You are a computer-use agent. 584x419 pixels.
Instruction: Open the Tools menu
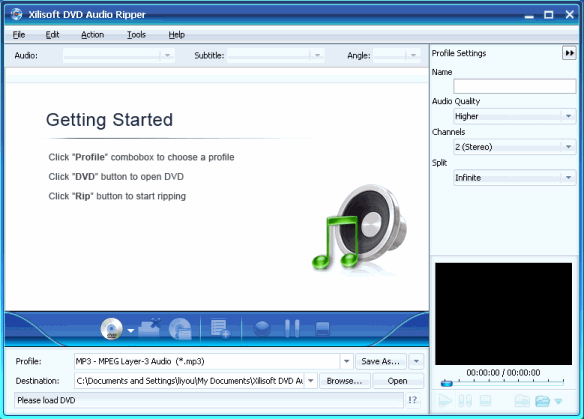(136, 35)
